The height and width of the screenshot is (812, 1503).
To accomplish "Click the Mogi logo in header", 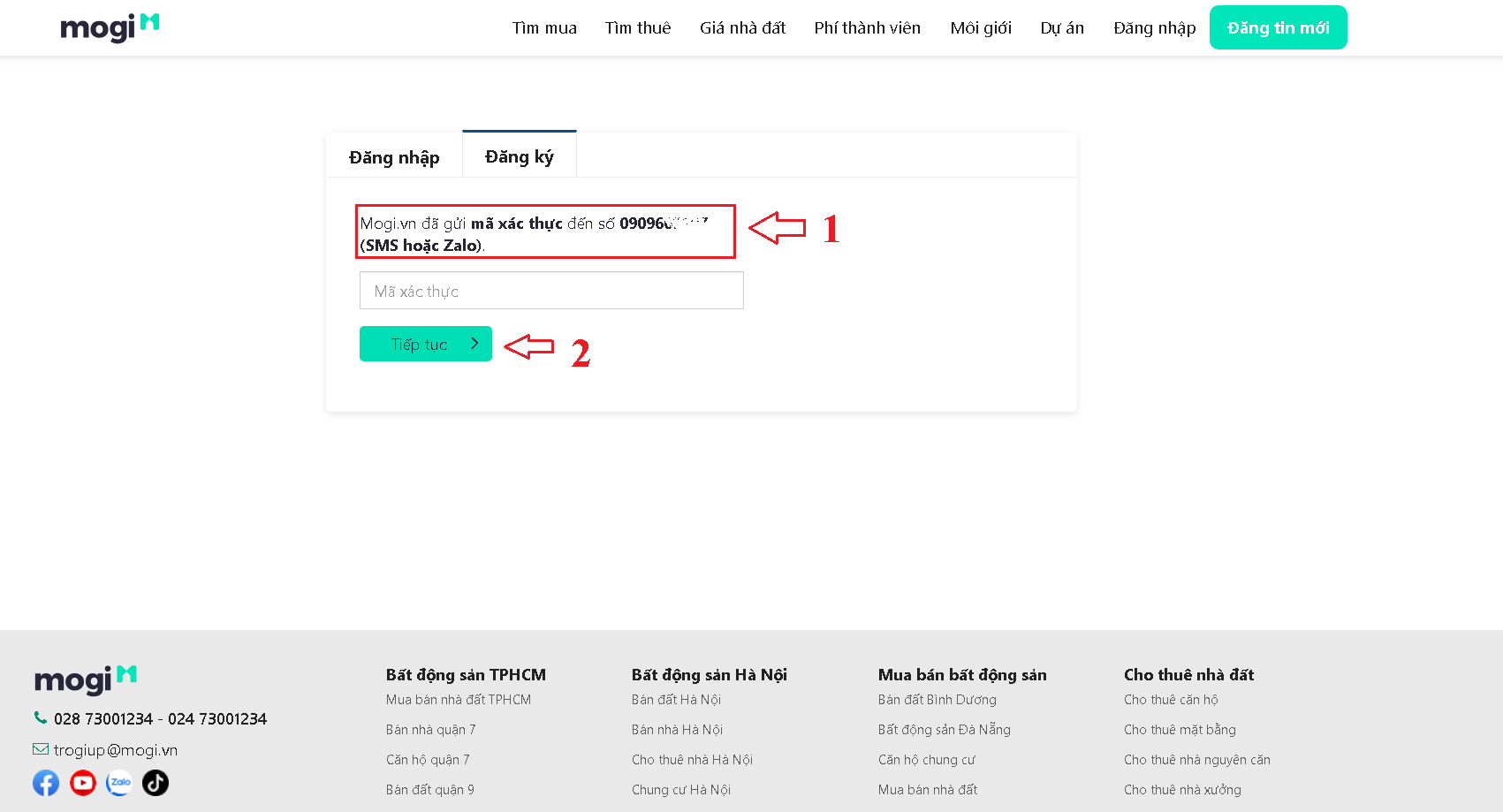I will click(109, 27).
